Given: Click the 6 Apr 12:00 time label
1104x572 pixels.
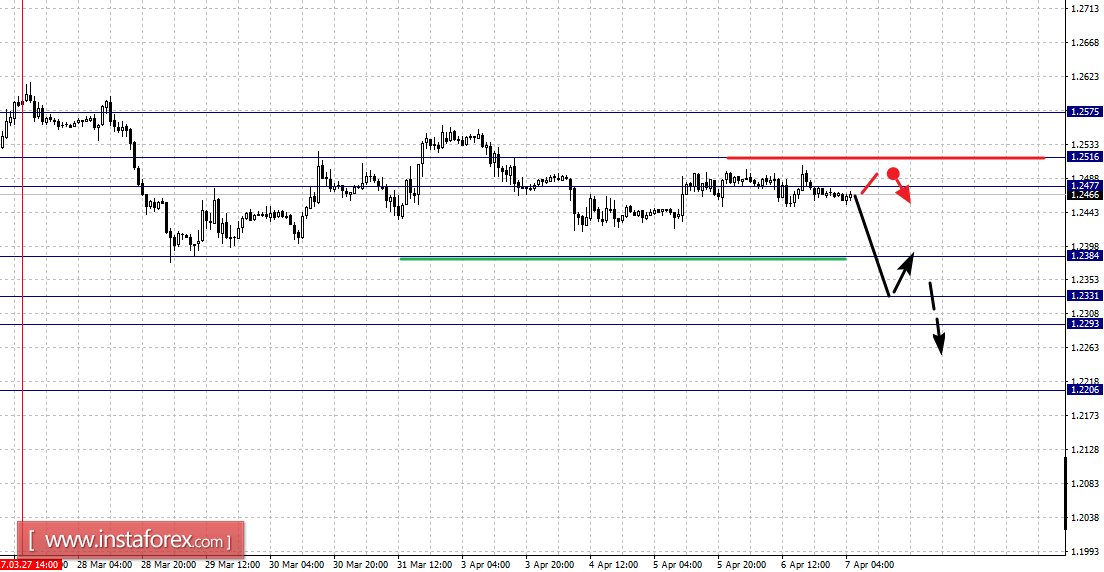Looking at the screenshot, I should point(806,565).
